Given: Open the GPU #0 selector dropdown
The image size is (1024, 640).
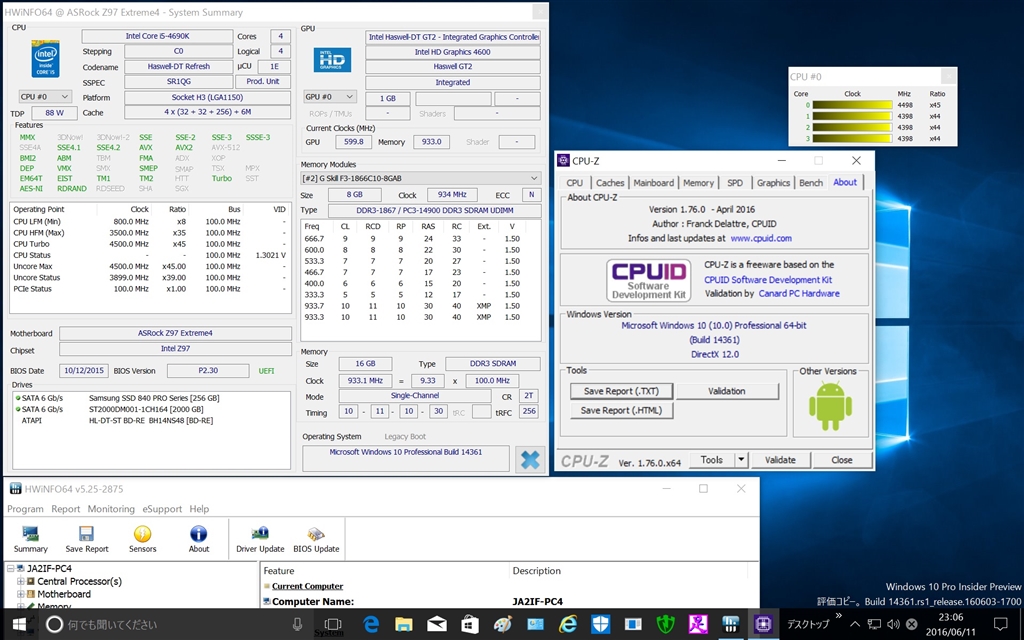Looking at the screenshot, I should [x=330, y=97].
